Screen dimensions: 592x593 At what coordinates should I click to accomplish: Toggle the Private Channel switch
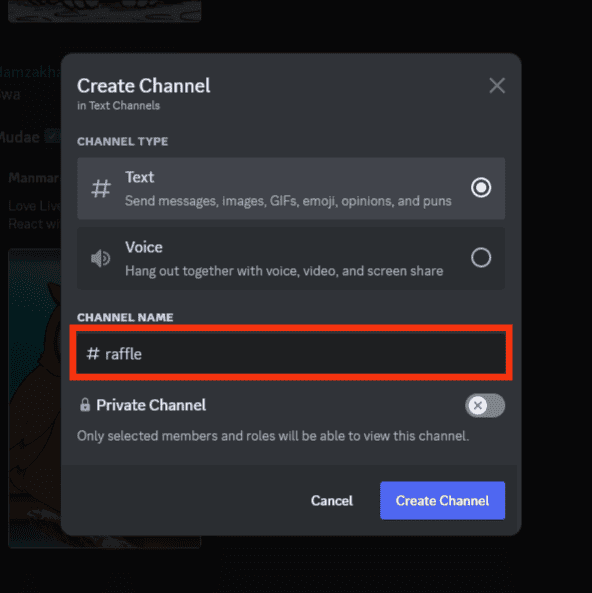[x=485, y=405]
